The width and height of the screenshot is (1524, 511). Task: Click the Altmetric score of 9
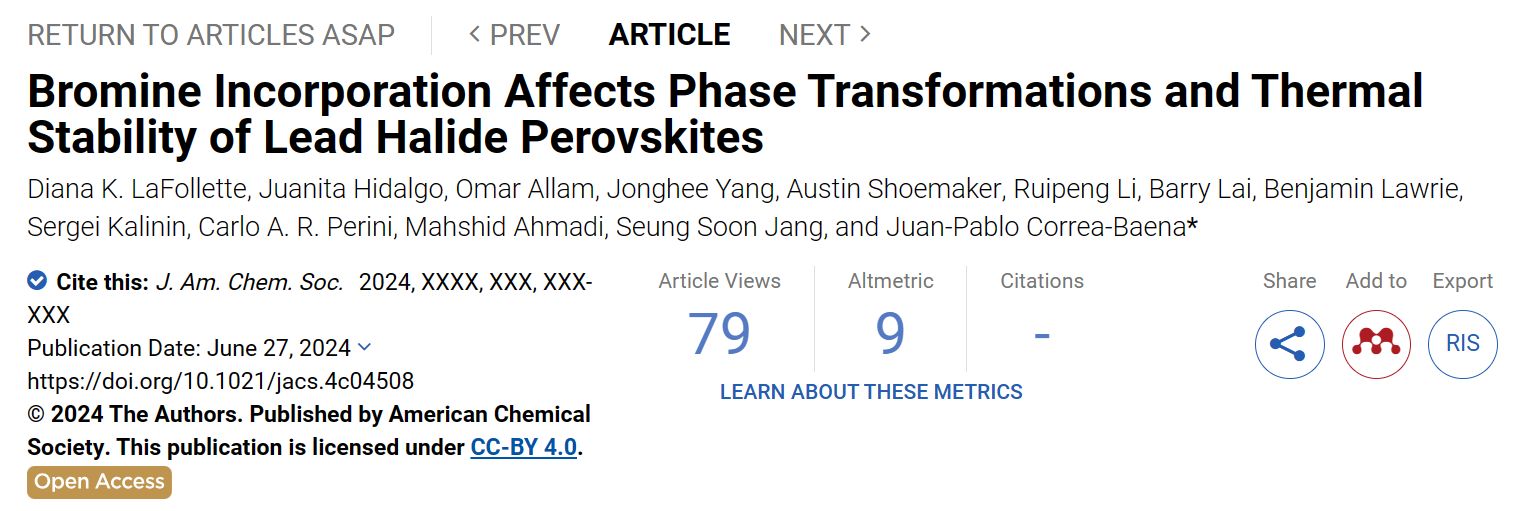click(890, 334)
